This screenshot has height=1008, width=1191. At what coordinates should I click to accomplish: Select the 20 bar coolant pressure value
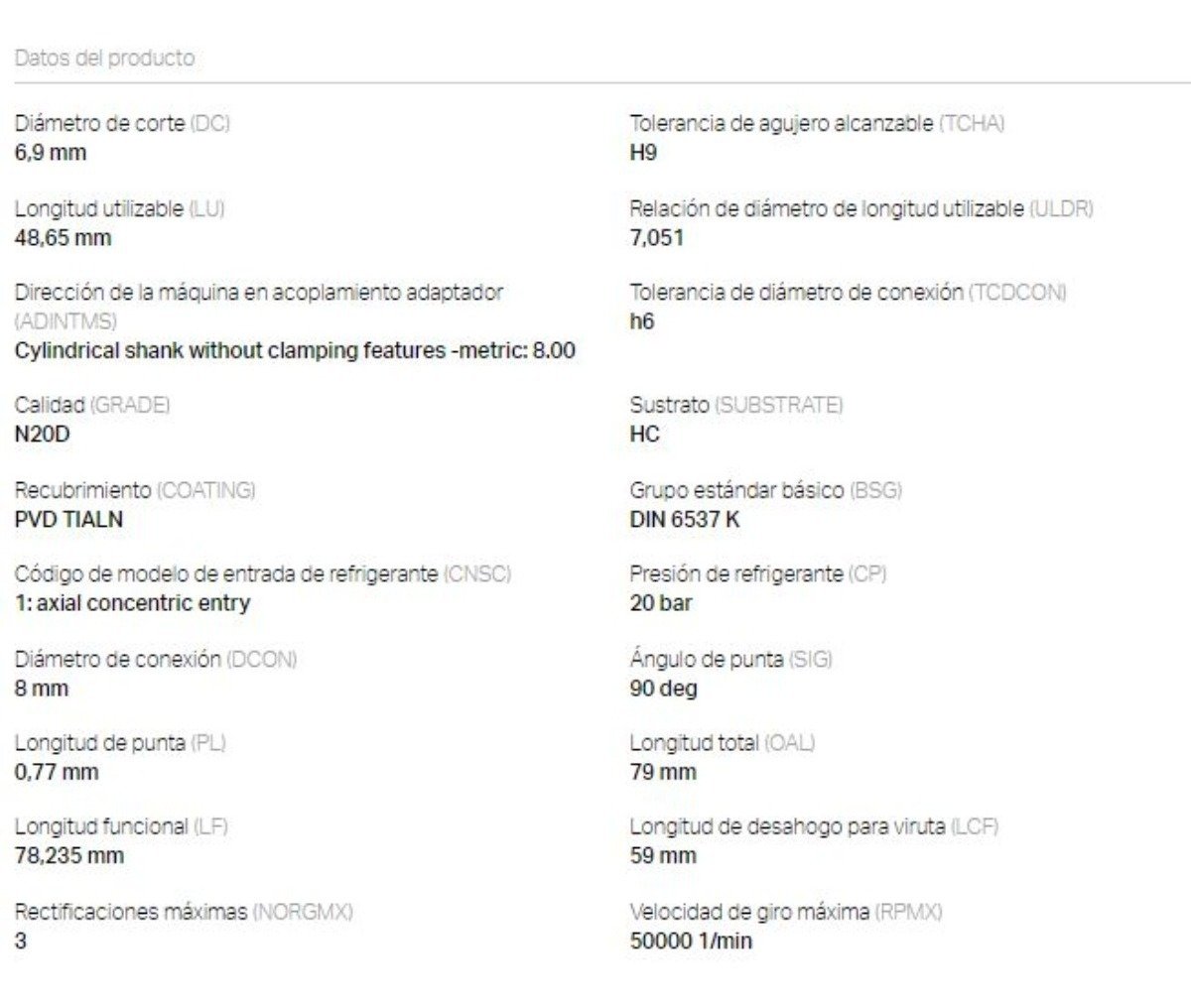[661, 603]
